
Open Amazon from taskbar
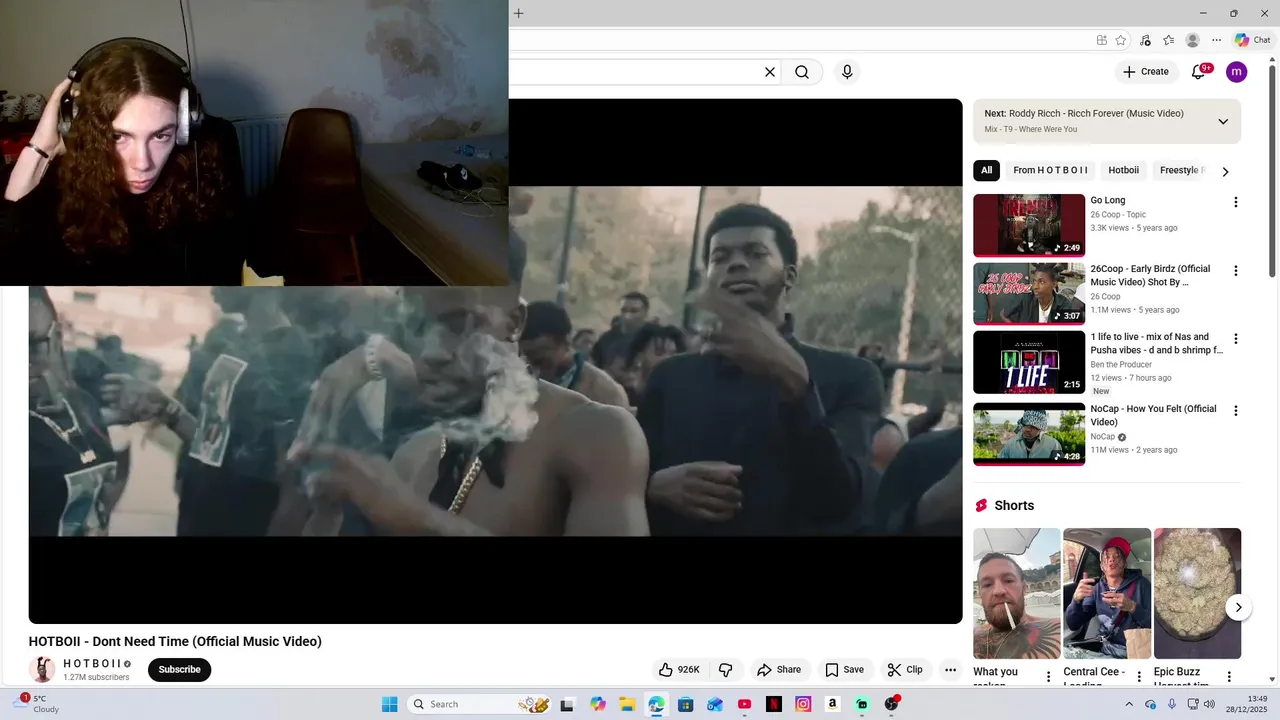[832, 704]
